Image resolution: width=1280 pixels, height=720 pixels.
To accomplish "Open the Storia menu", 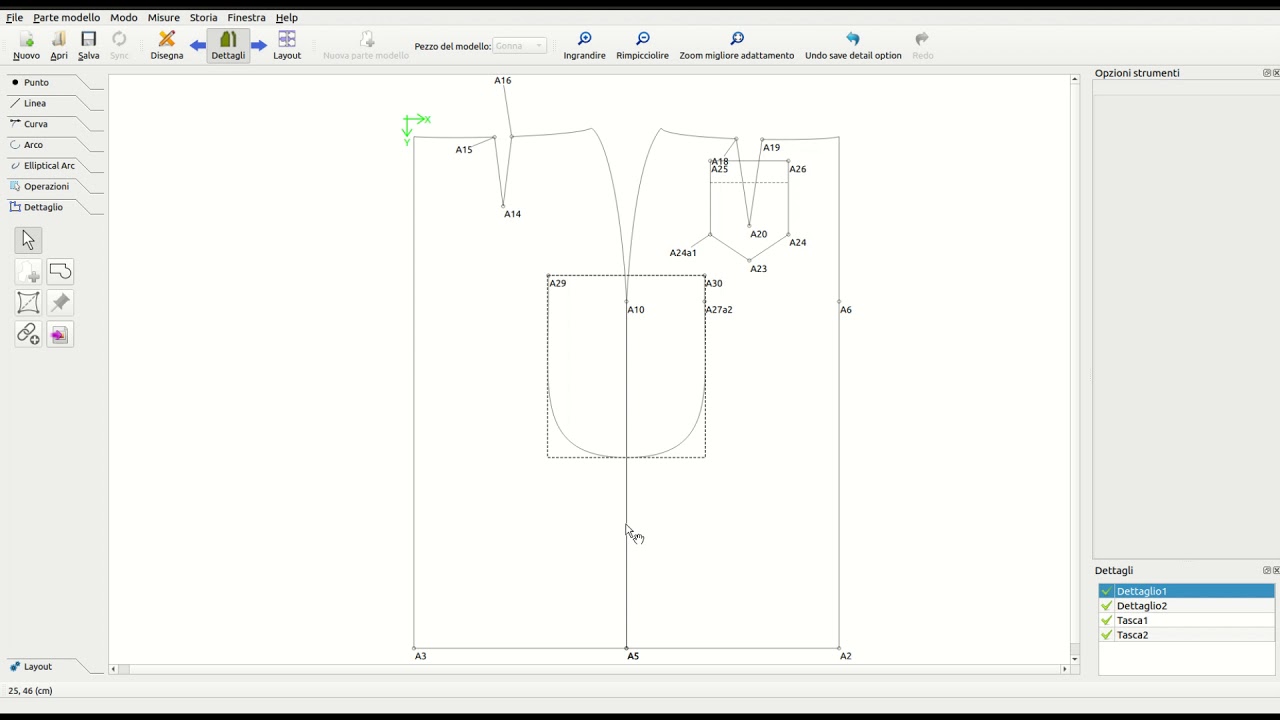I will [x=204, y=17].
